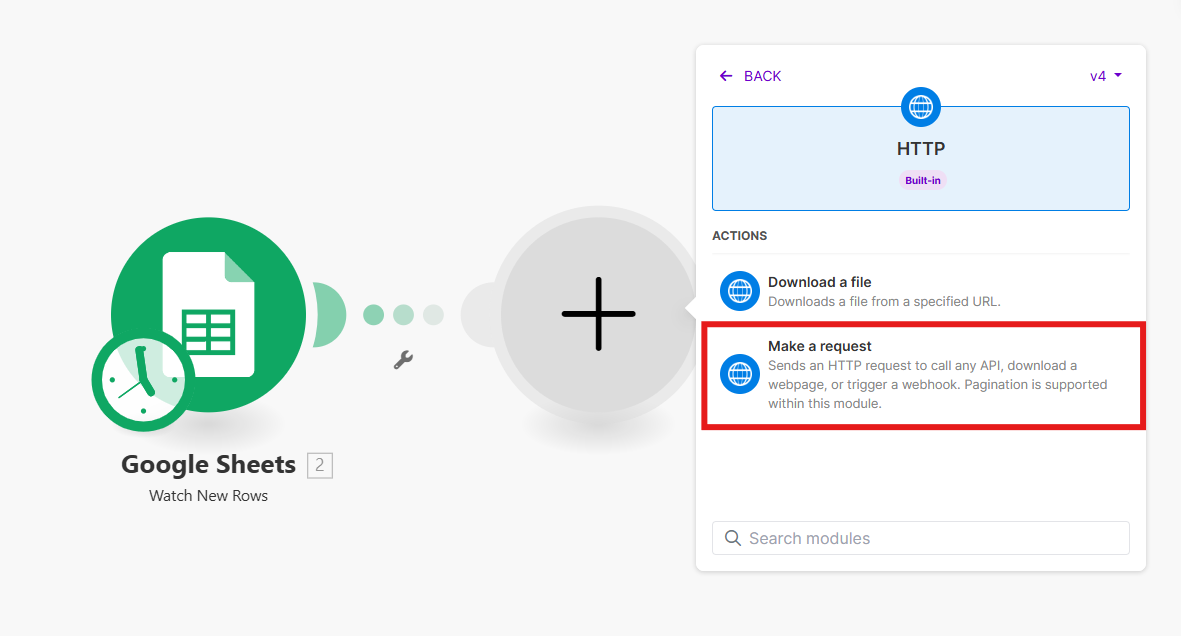Viewport: 1181px width, 636px height.
Task: Click the Download a file globe icon
Action: click(x=740, y=291)
